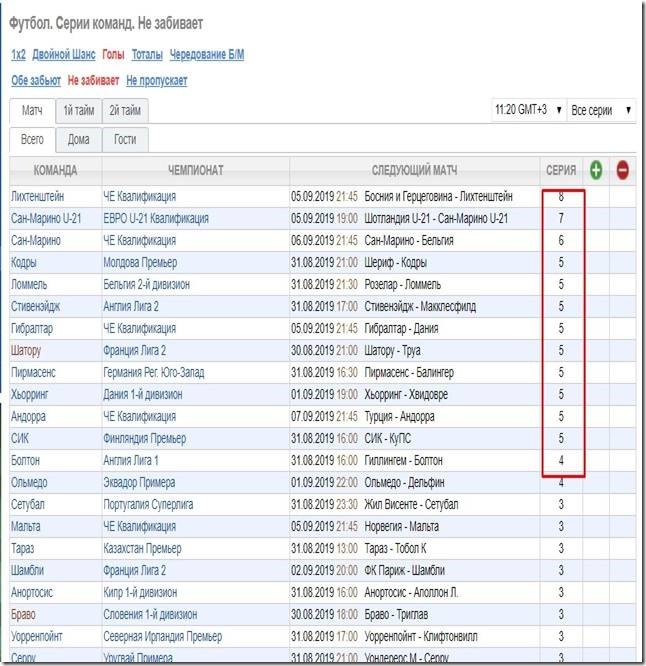Viewport: 646px width, 666px height.
Task: Sort by the 'КОМАНДА' column header
Action: pos(55,171)
